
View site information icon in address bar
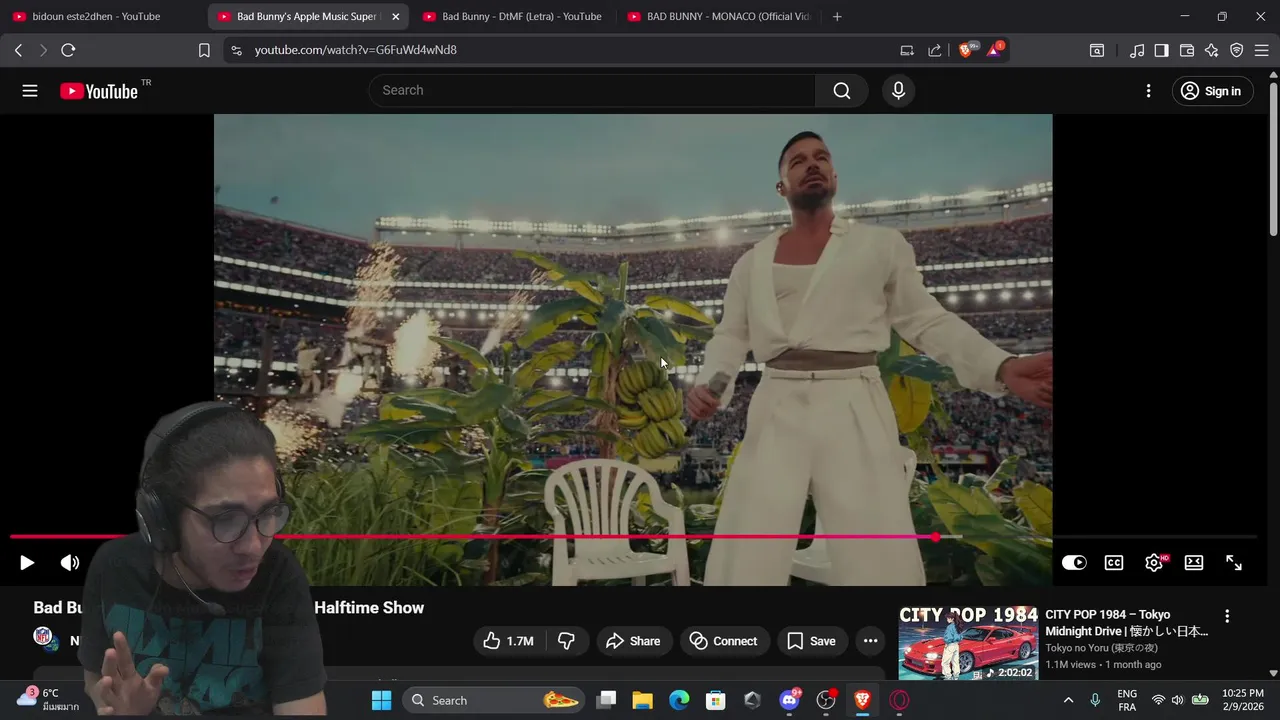click(236, 50)
